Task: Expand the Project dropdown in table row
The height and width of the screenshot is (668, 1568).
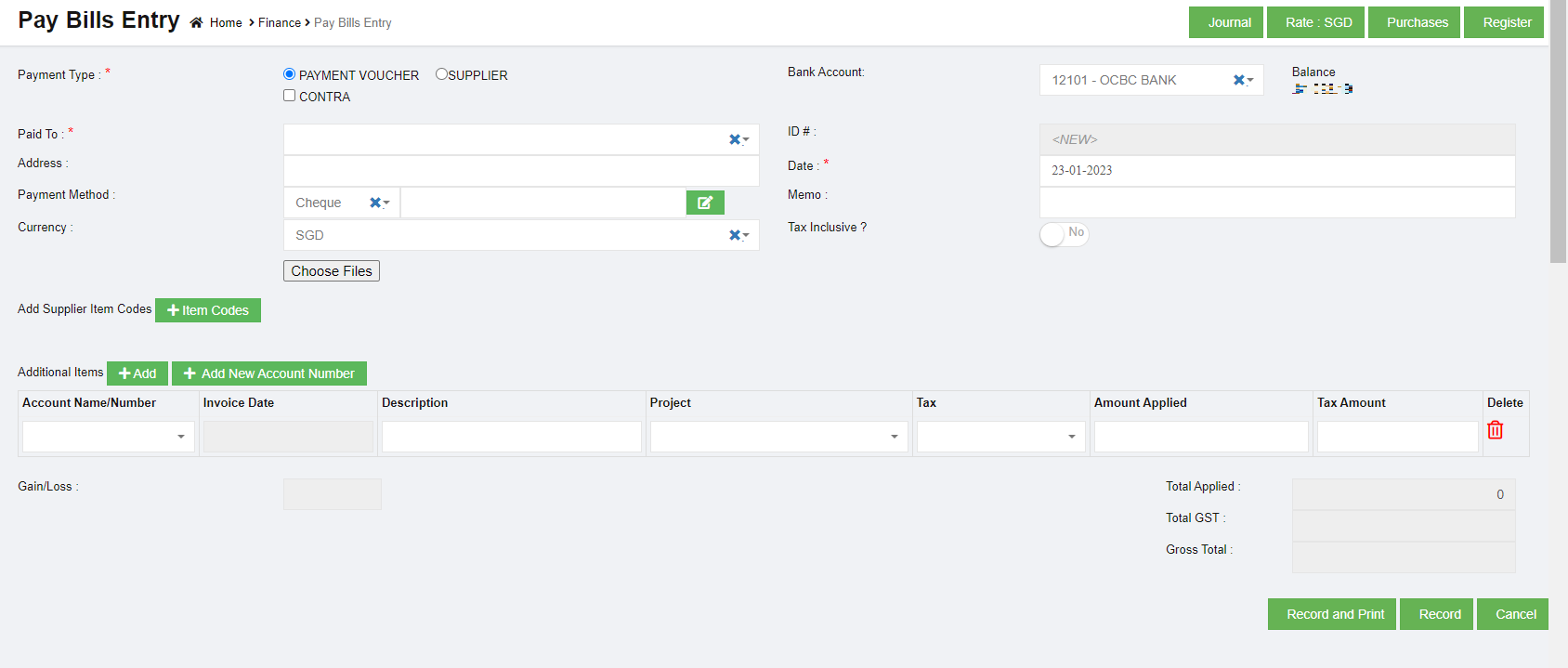Action: [x=777, y=437]
